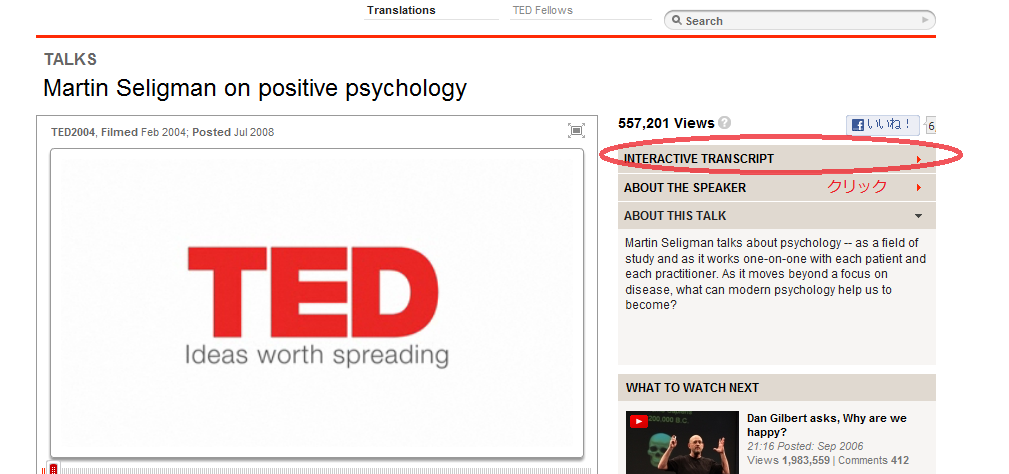Open the Translations menu item

[401, 11]
